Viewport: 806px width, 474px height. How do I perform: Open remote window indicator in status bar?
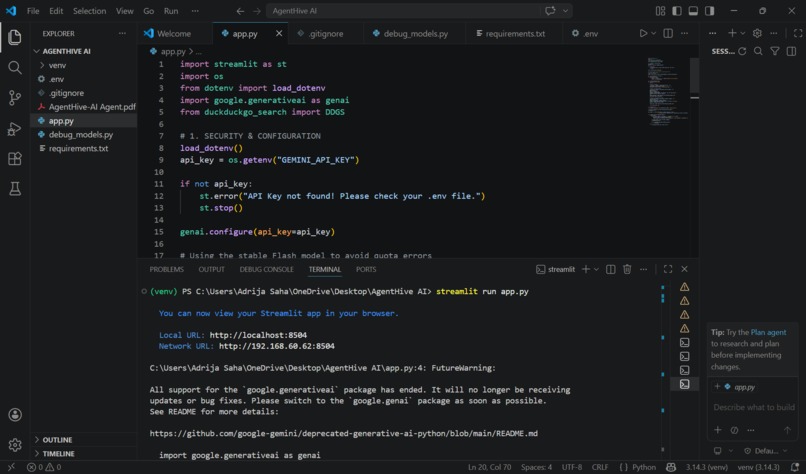(x=11, y=467)
